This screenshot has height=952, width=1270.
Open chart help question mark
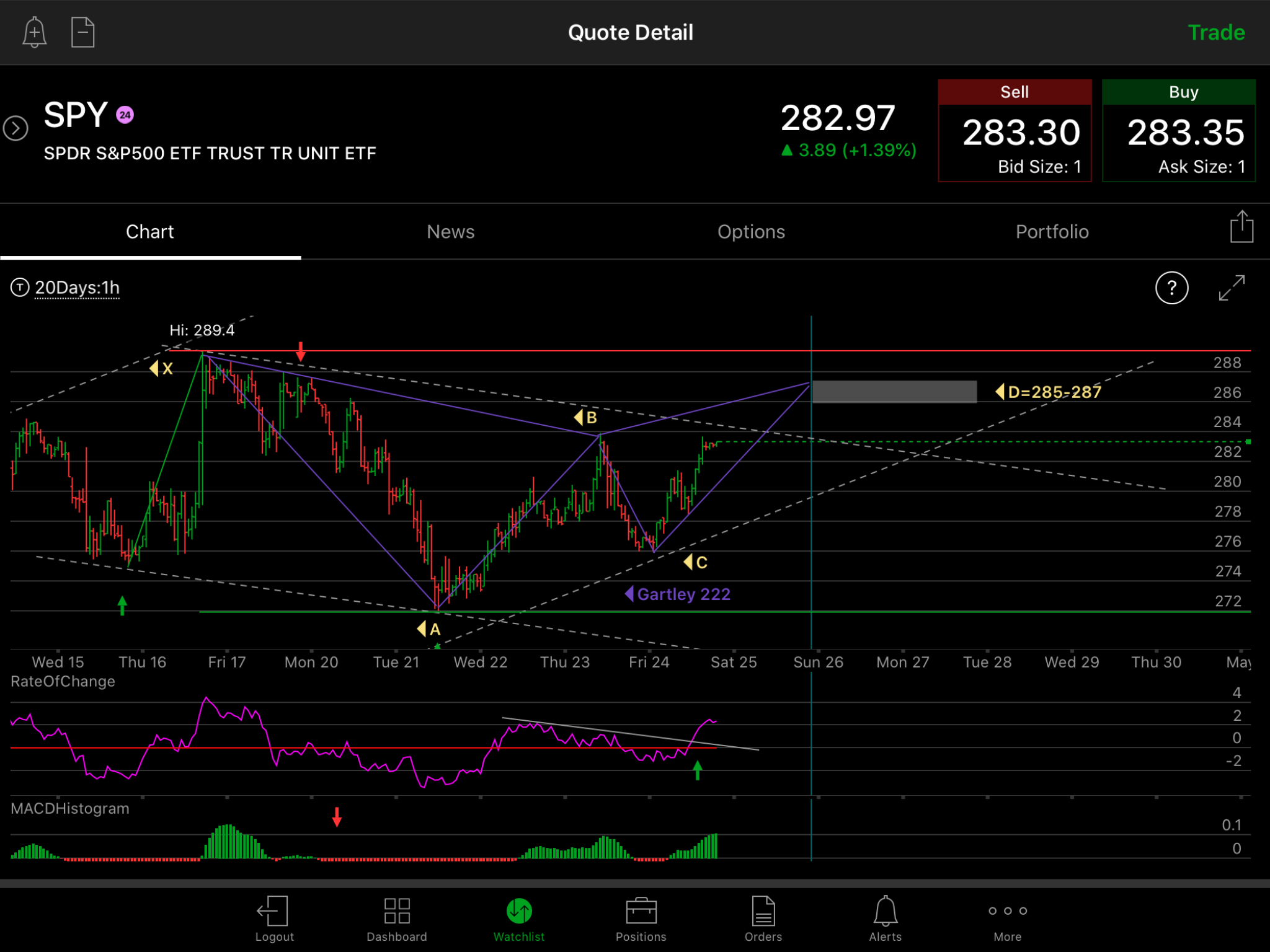1171,288
